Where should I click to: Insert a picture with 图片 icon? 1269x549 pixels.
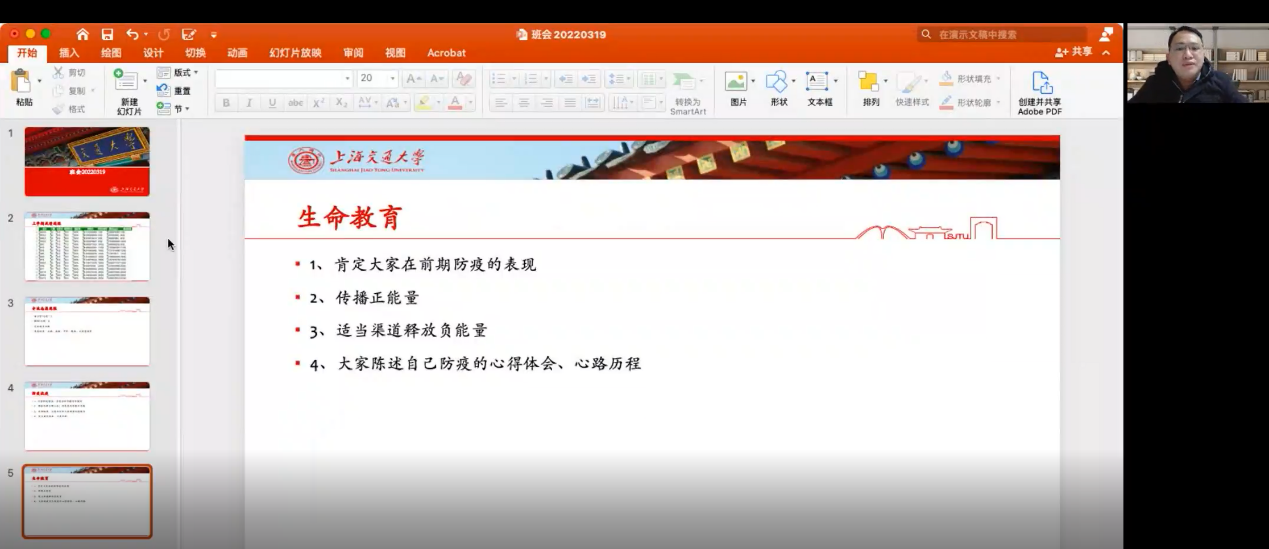click(x=737, y=82)
